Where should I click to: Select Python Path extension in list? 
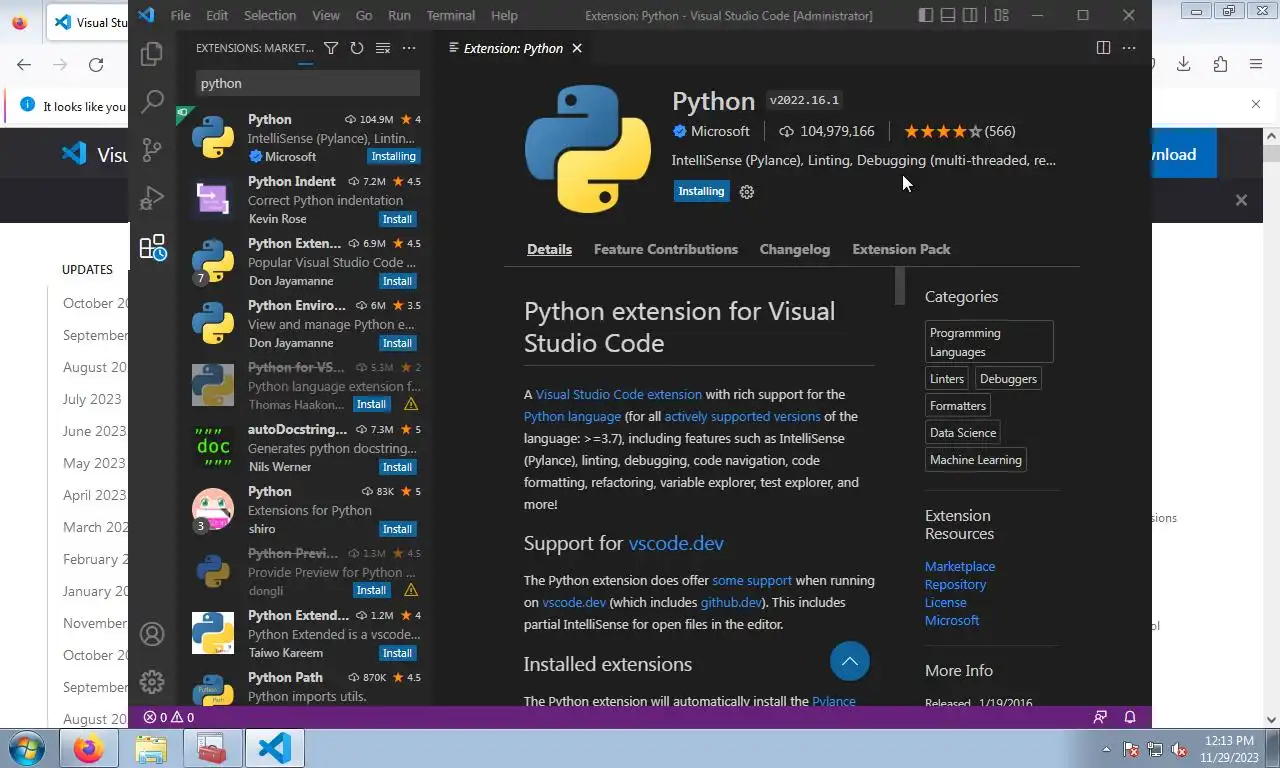[x=305, y=686]
